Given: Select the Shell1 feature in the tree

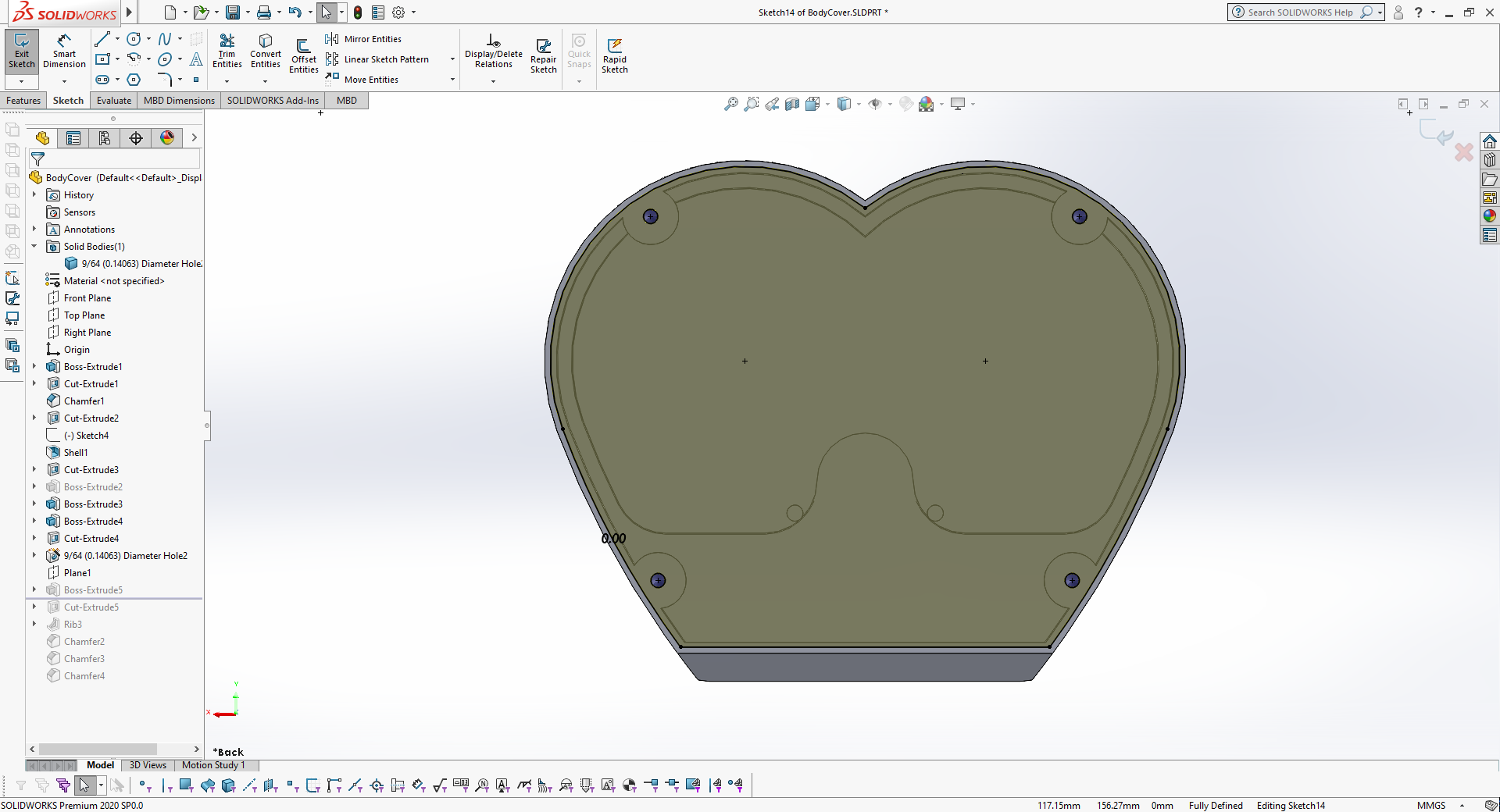Looking at the screenshot, I should click(x=76, y=453).
